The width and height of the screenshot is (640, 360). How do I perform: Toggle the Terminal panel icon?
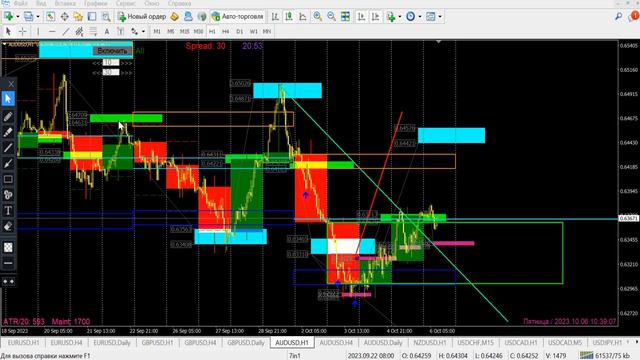[x=92, y=17]
